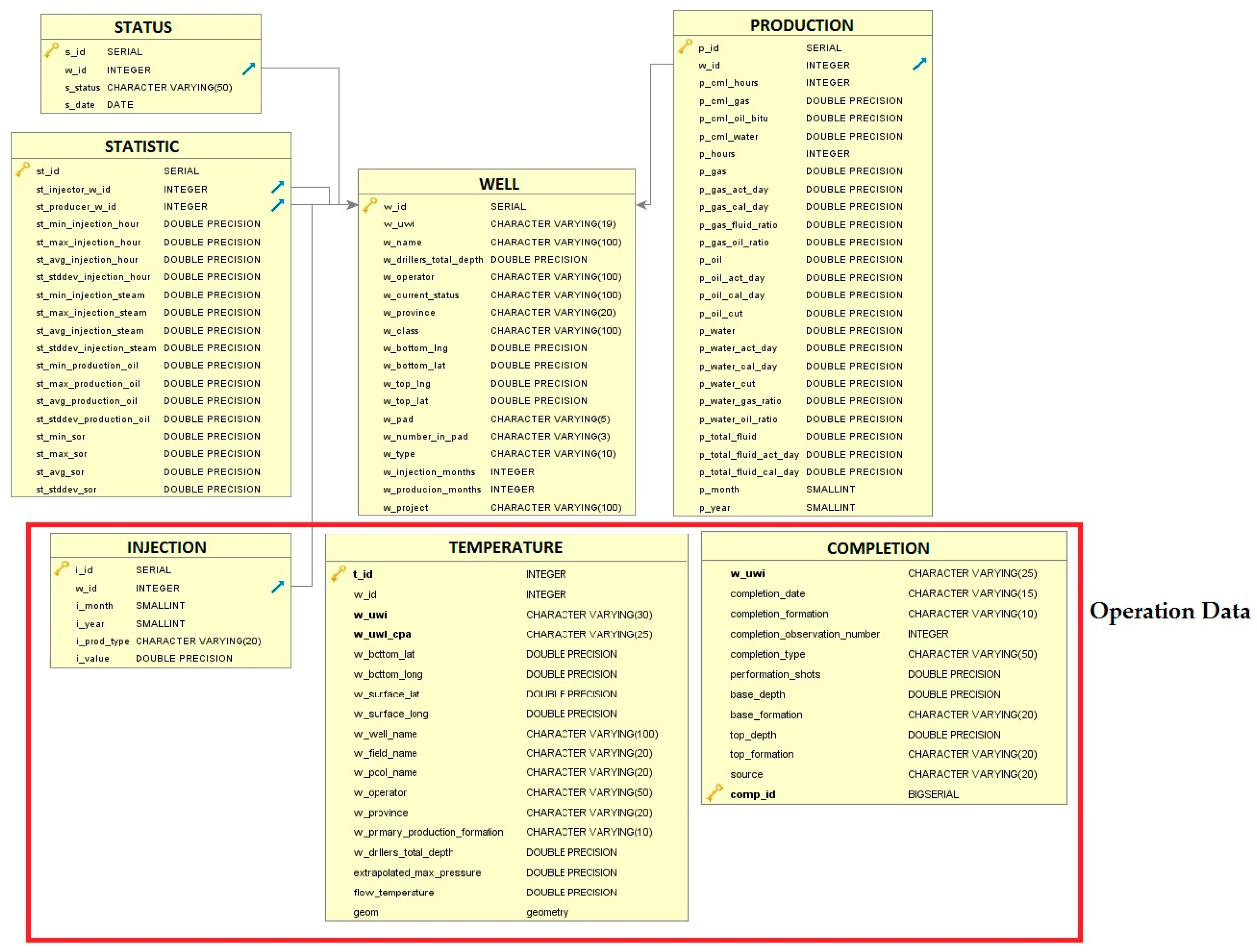Click the primary key icon beside st_id
This screenshot has width=1257, height=952.
pyautogui.click(x=23, y=169)
